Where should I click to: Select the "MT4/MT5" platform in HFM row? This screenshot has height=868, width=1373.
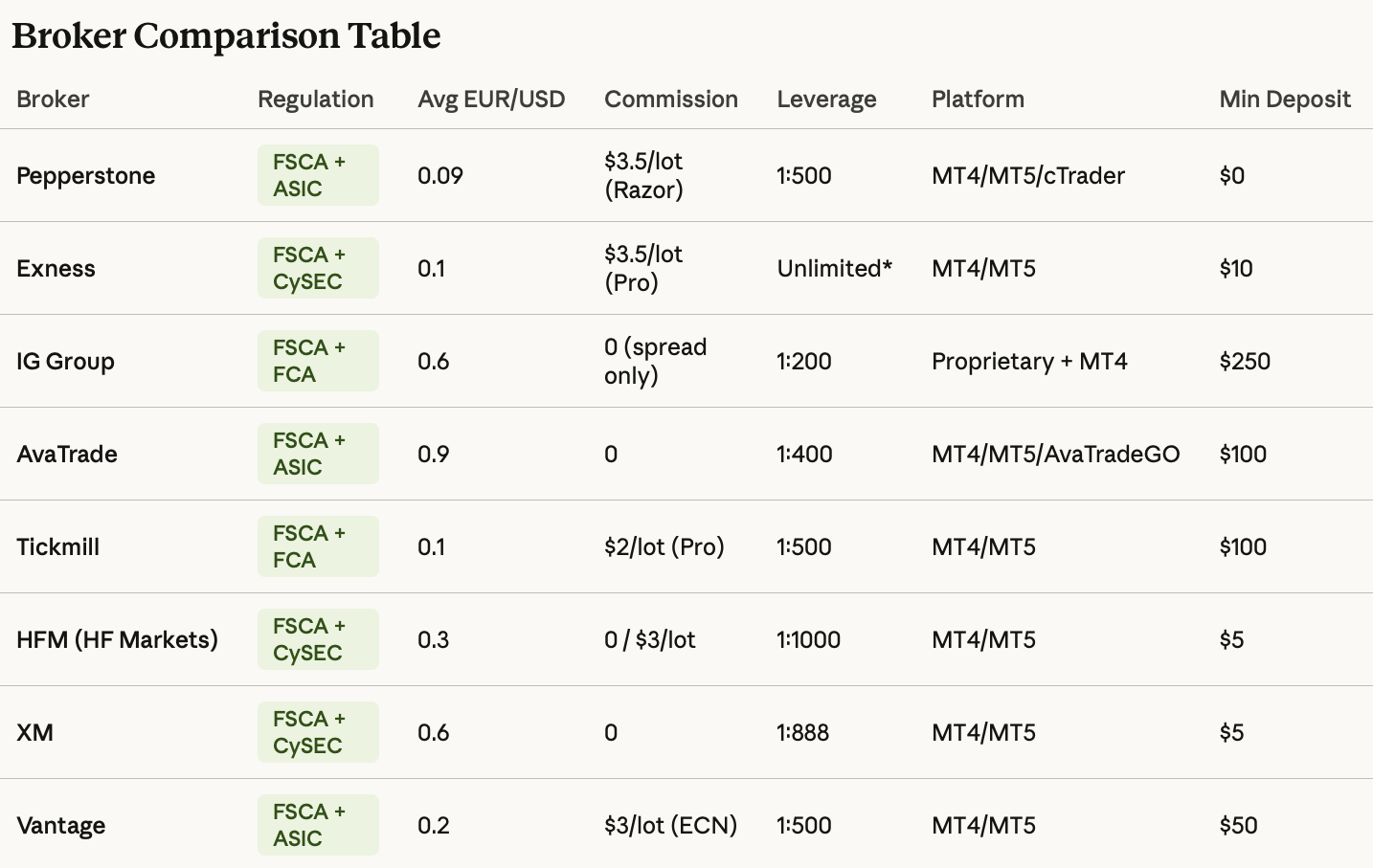click(984, 640)
